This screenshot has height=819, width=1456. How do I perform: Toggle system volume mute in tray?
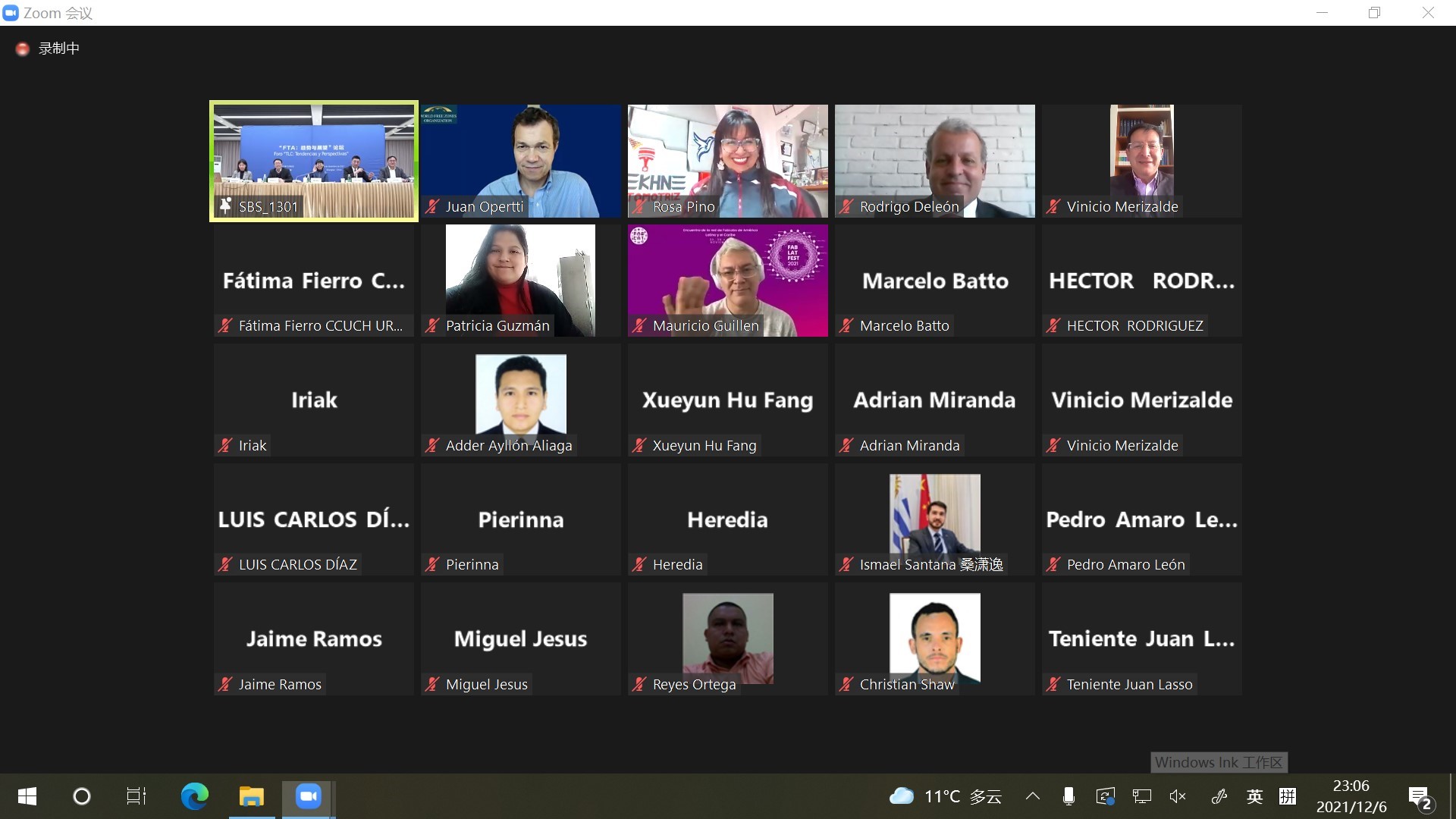(1178, 796)
